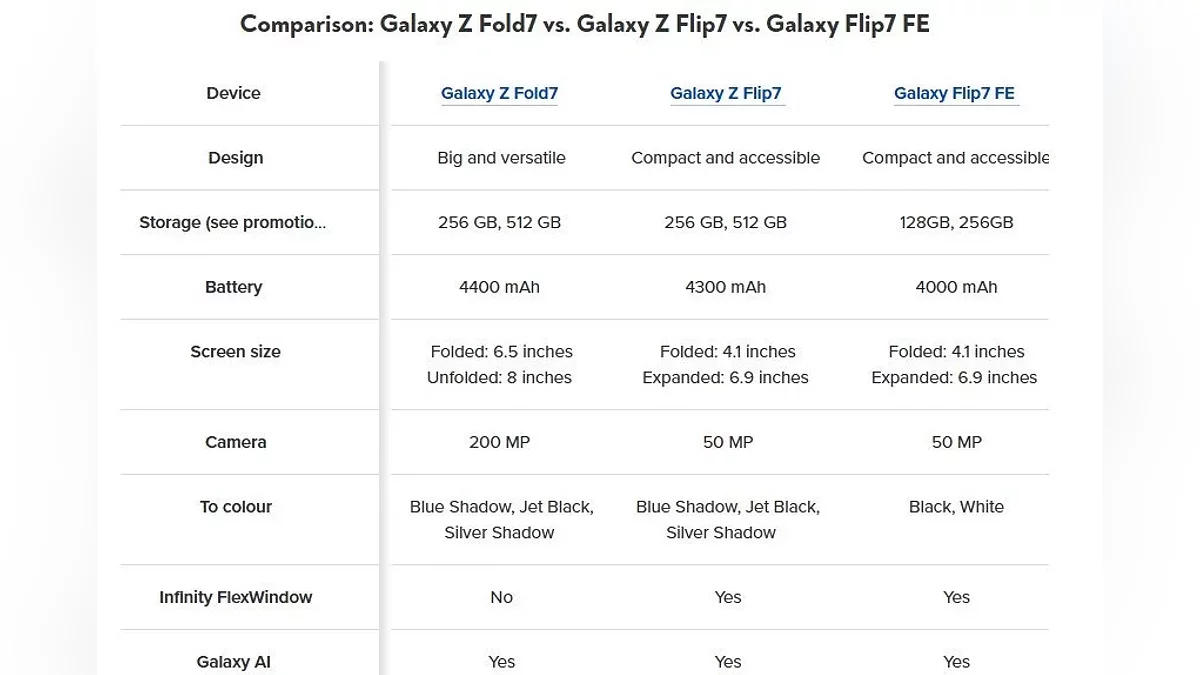Select the Camera row label
This screenshot has width=1200, height=675.
(x=235, y=442)
